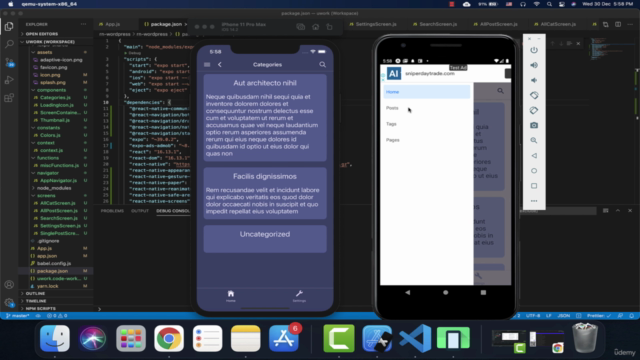The image size is (640, 360).
Task: Open the Explorer view in activity bar
Action: pyautogui.click(x=9, y=27)
